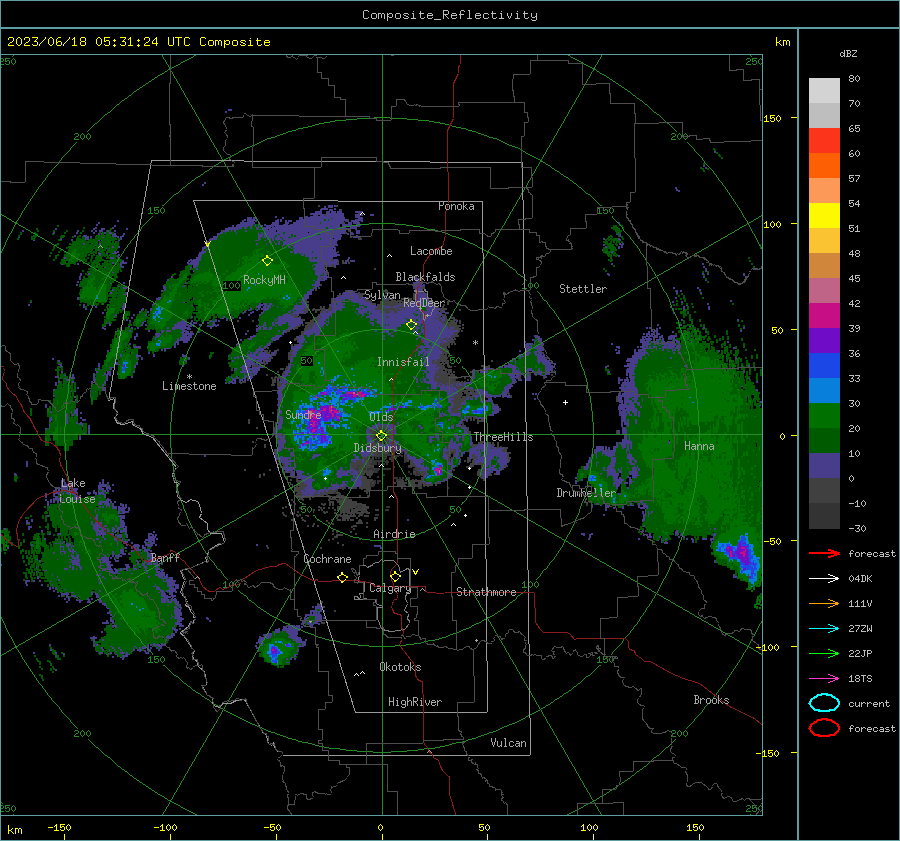Click the ThreeHills label
Viewport: 900px width, 841px height.
(503, 437)
